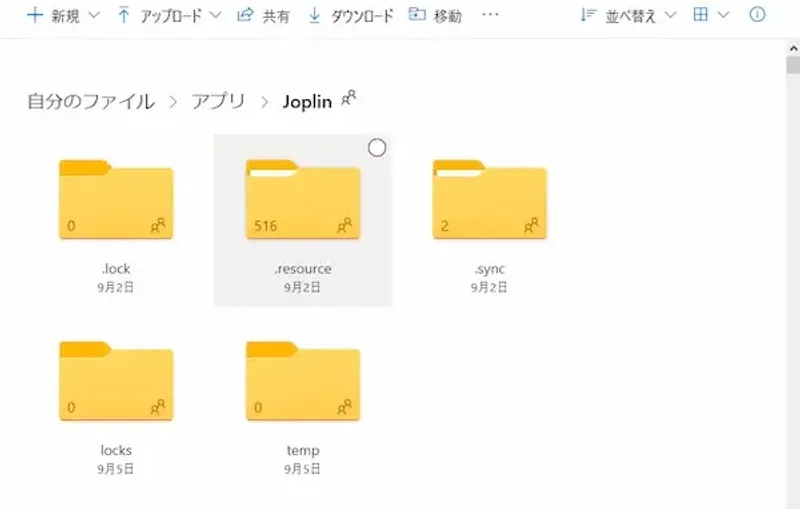The image size is (800, 509).
Task: Open the .lock folder icon
Action: pyautogui.click(x=116, y=200)
